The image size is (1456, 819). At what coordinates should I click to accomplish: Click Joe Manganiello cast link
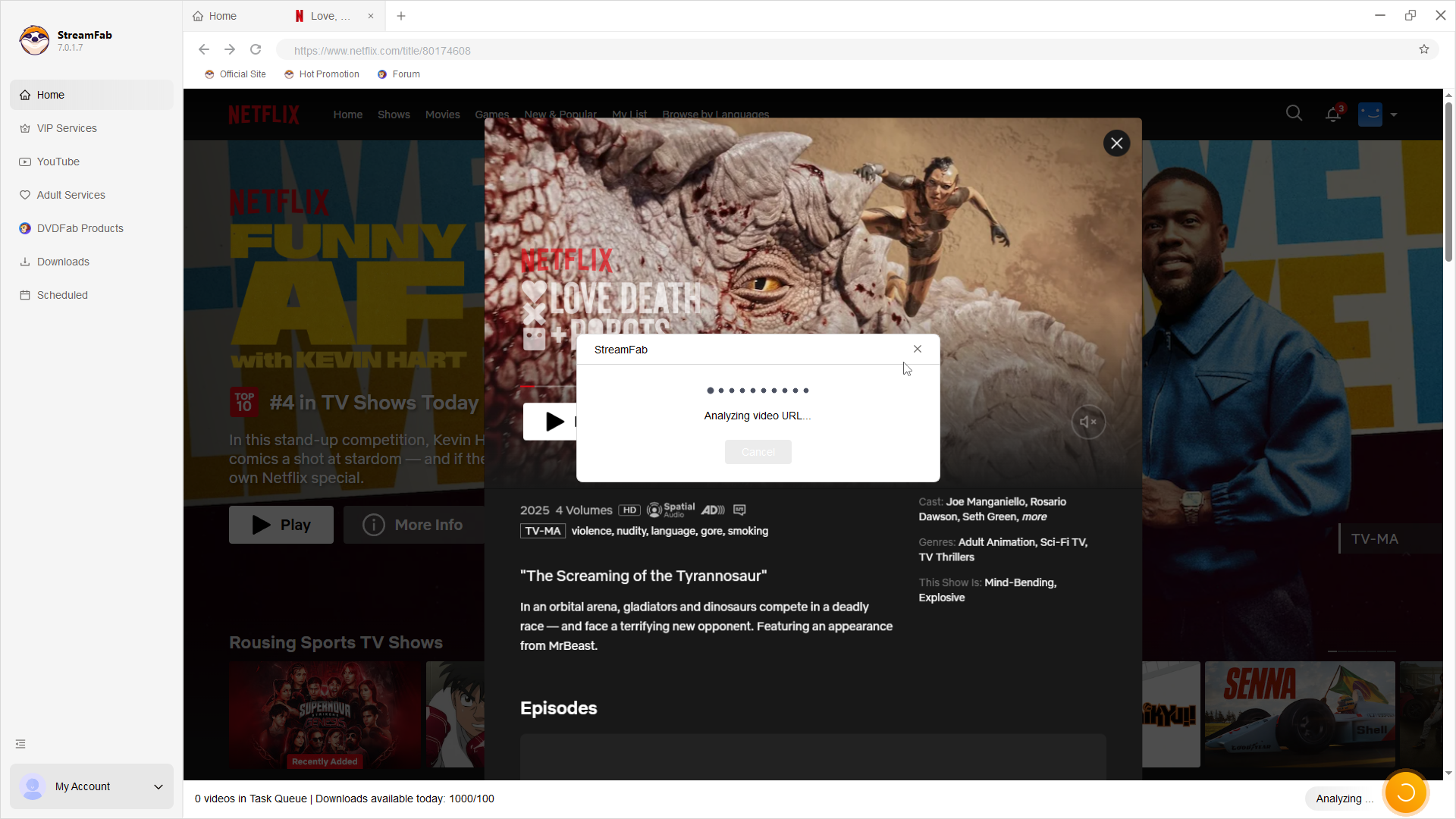[984, 502]
